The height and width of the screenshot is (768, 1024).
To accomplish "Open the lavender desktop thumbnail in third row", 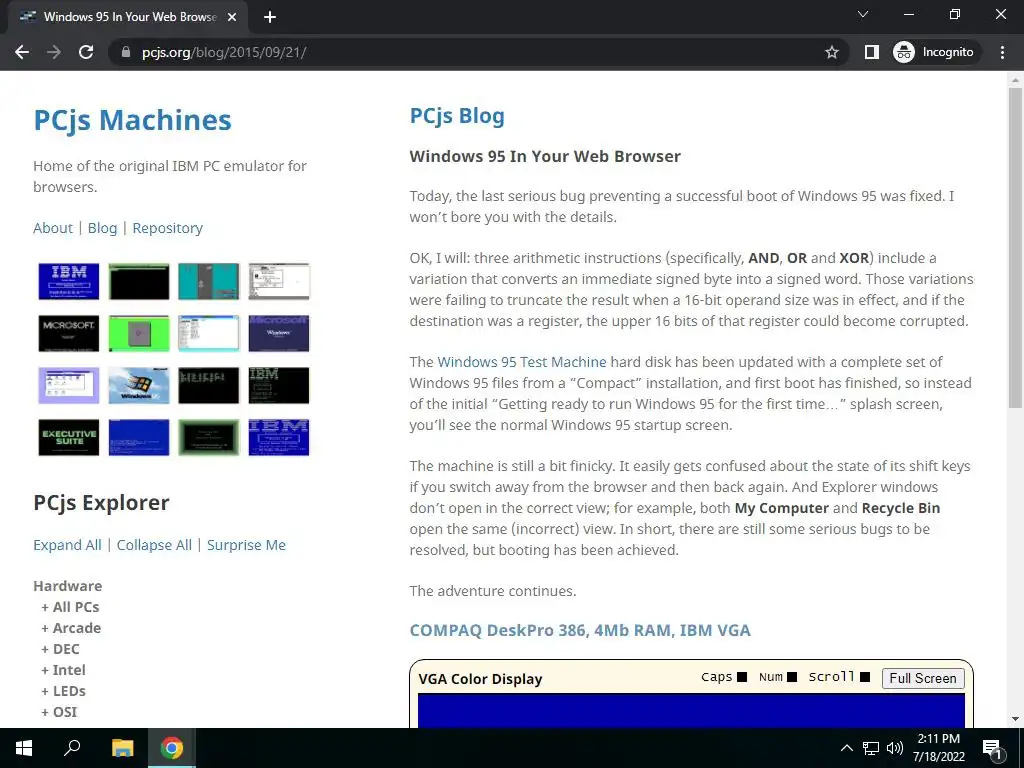I will click(x=69, y=385).
